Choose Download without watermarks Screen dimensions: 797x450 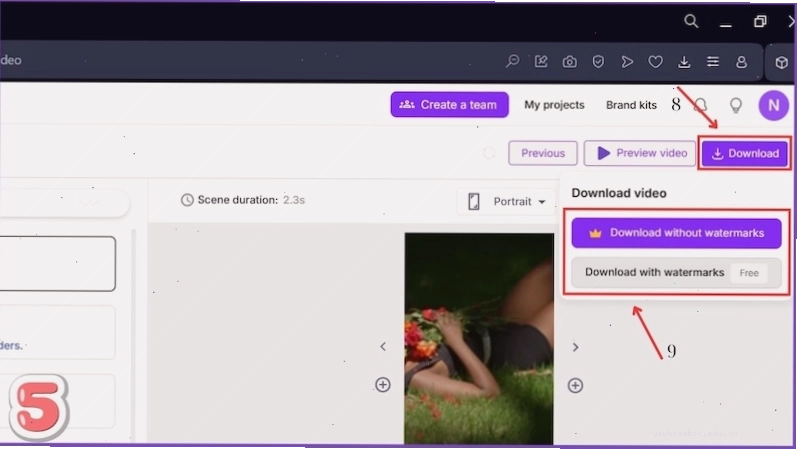tap(676, 233)
